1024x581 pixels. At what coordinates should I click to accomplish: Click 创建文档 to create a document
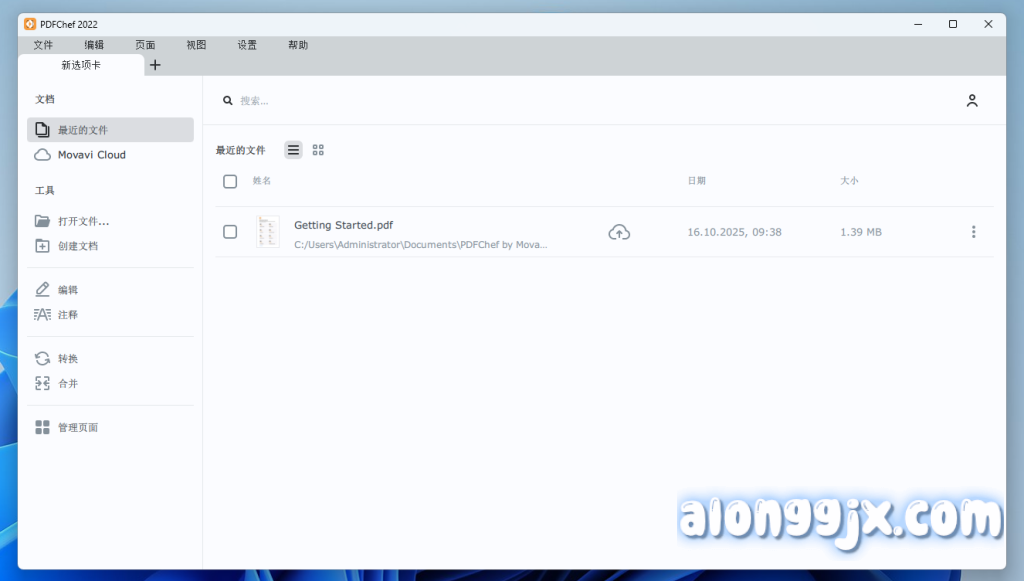pos(77,246)
